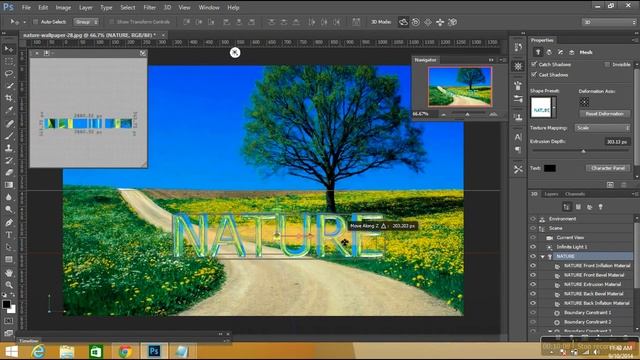Switch to the Channels tab
Screen dimensions: 640x360
[x=575, y=194]
